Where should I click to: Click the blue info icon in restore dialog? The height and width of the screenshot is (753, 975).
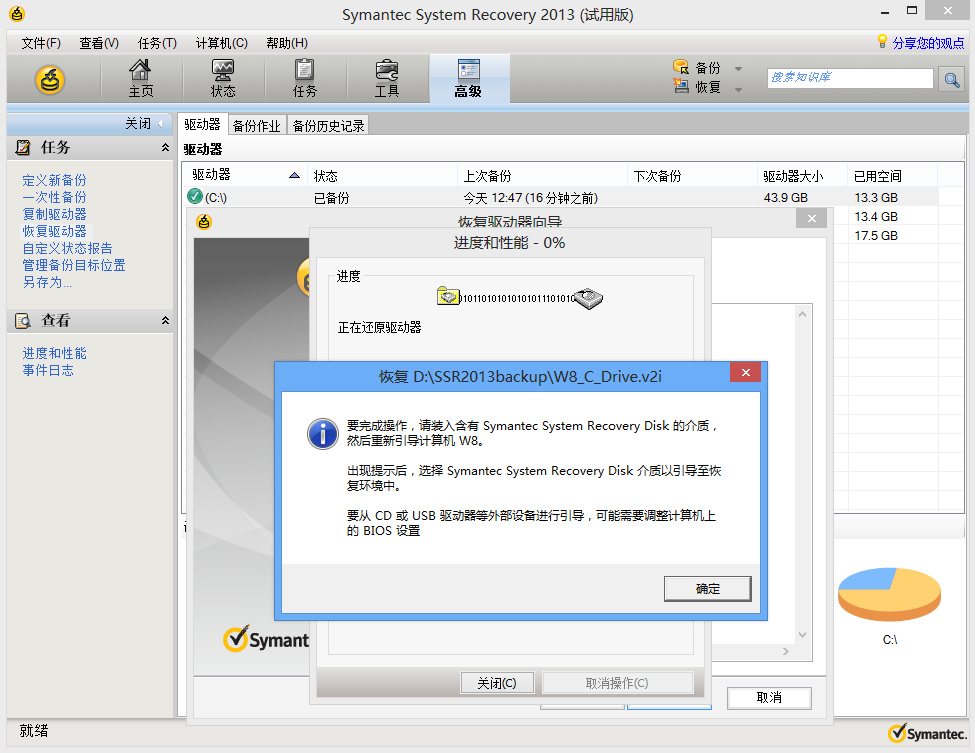323,433
